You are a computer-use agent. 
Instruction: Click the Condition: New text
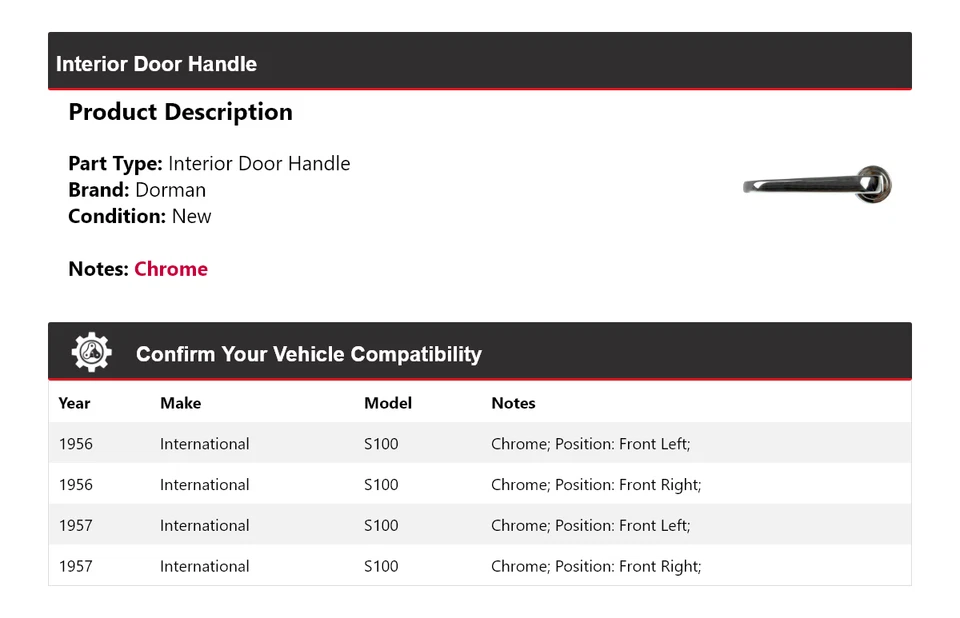[140, 216]
